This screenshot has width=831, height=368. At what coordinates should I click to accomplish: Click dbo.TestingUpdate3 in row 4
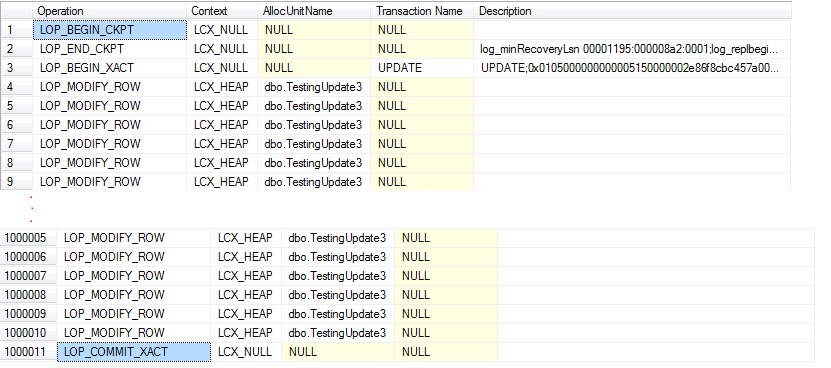pyautogui.click(x=315, y=87)
